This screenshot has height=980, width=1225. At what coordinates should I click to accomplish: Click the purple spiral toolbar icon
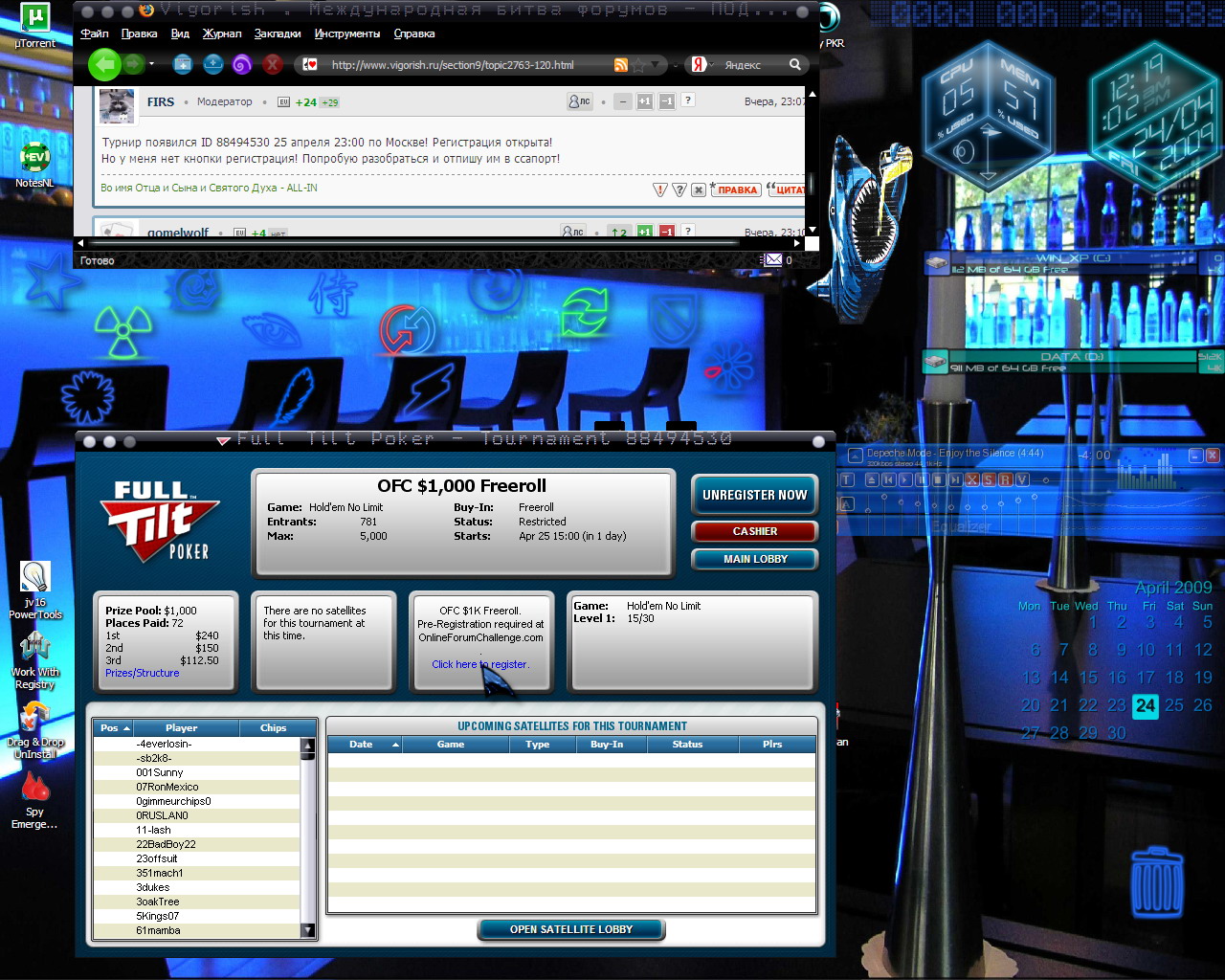pyautogui.click(x=242, y=64)
